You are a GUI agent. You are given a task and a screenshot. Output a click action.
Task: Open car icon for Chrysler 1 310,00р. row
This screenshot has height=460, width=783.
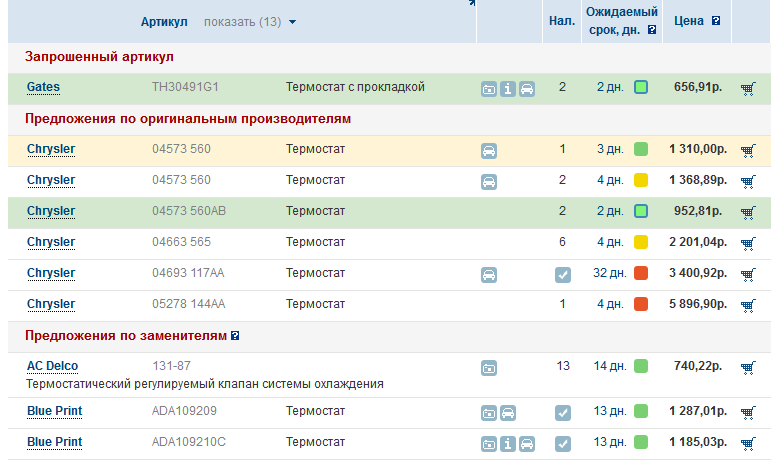(489, 151)
